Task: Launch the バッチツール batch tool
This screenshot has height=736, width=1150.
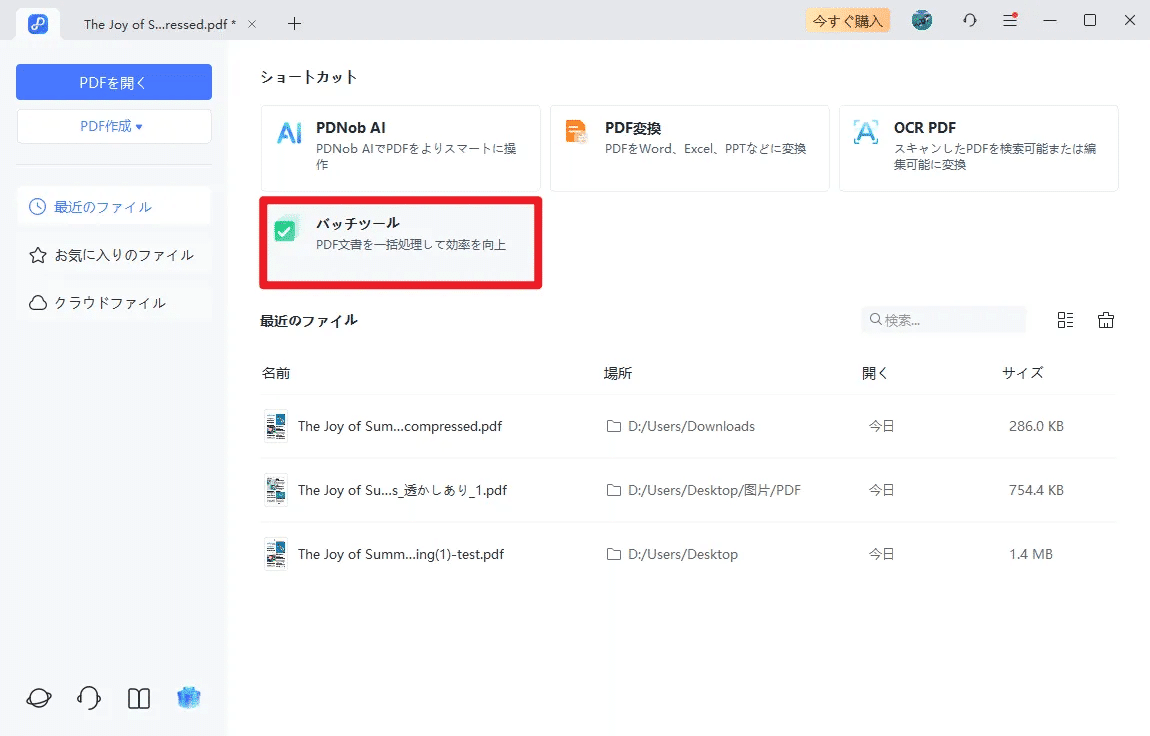Action: point(400,242)
